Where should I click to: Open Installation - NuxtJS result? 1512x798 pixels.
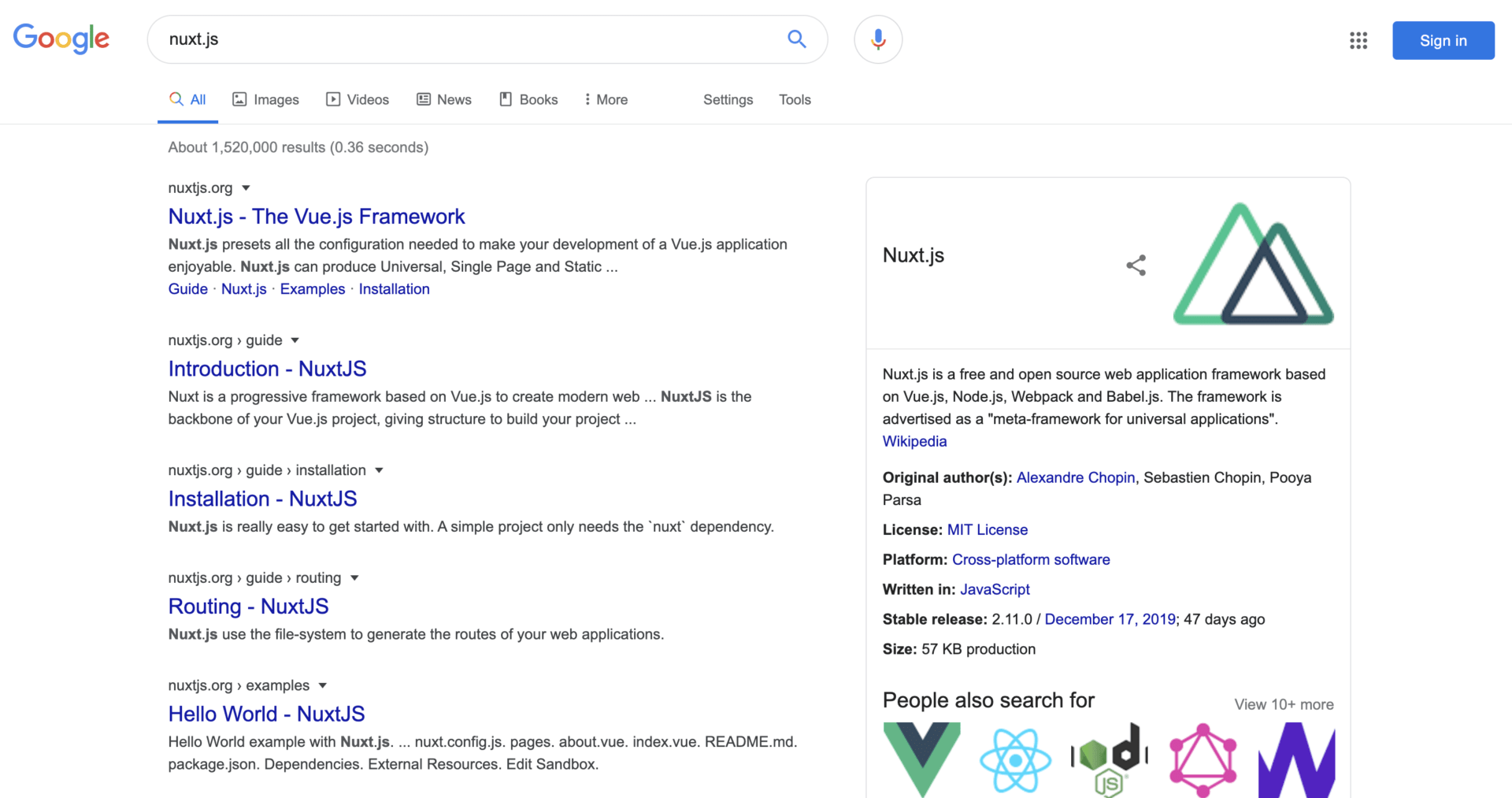click(x=262, y=499)
